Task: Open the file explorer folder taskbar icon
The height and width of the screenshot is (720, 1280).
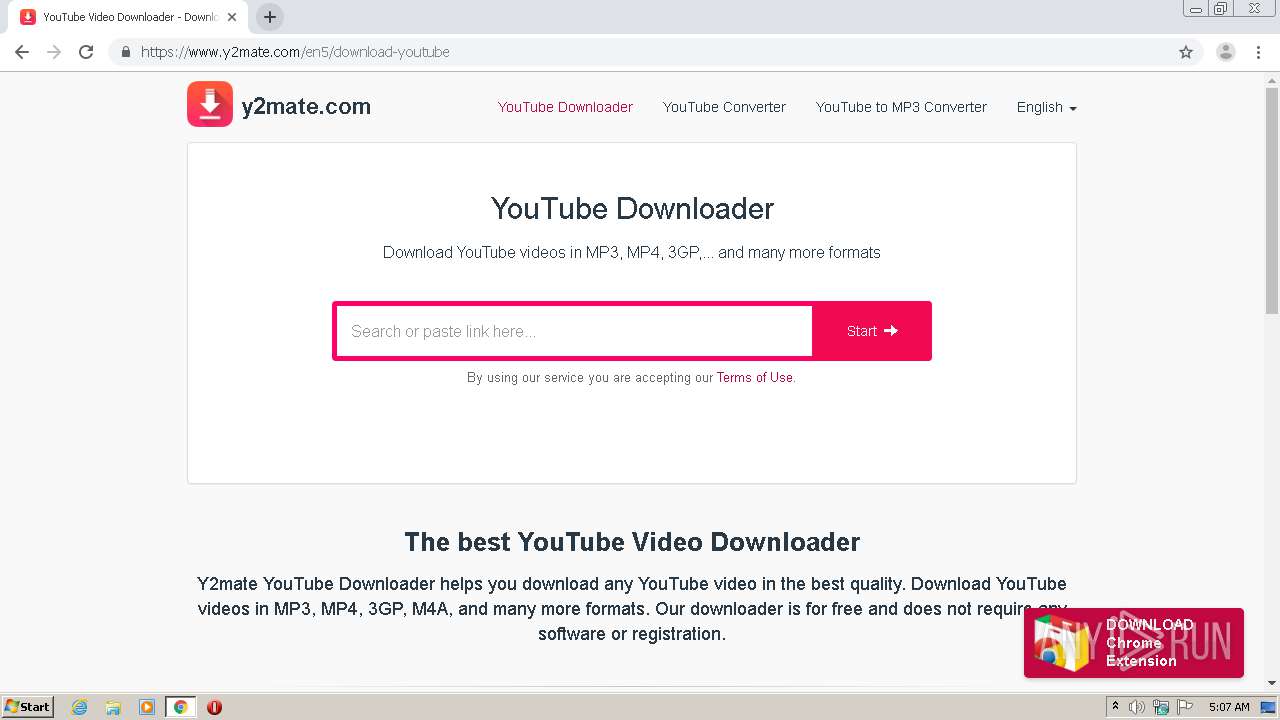Action: (113, 707)
